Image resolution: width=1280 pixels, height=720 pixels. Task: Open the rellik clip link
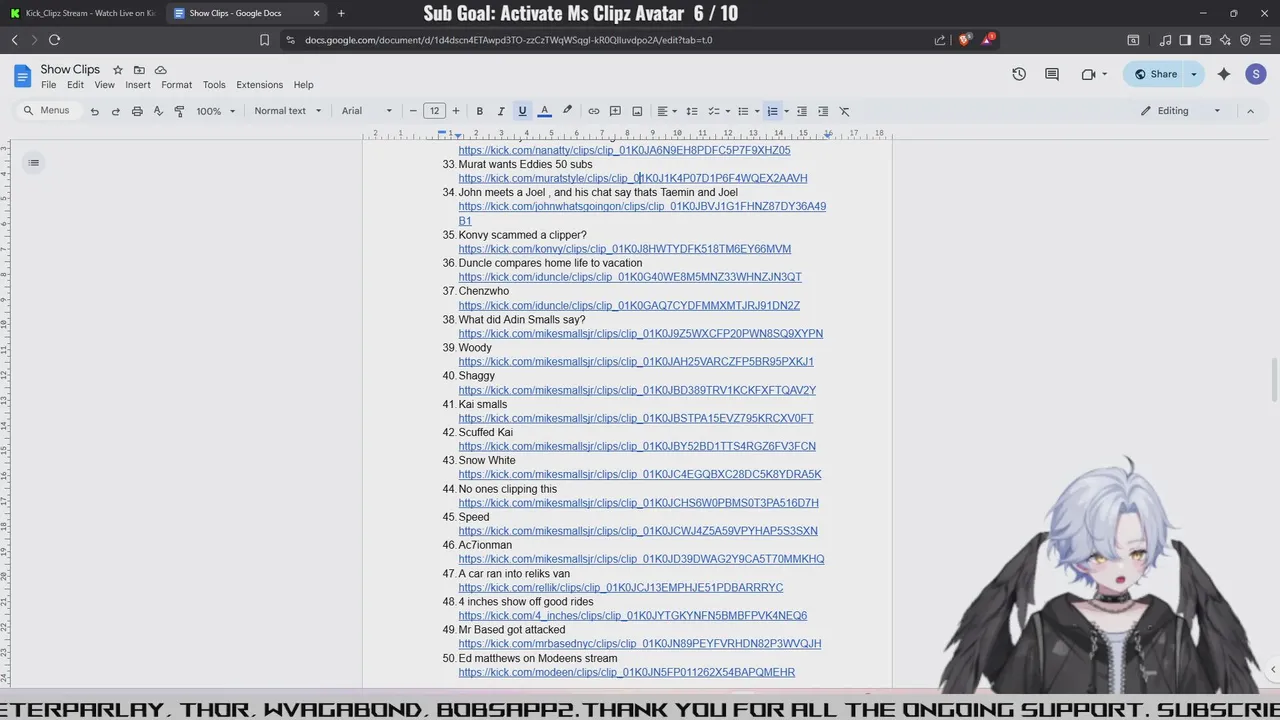[621, 588]
